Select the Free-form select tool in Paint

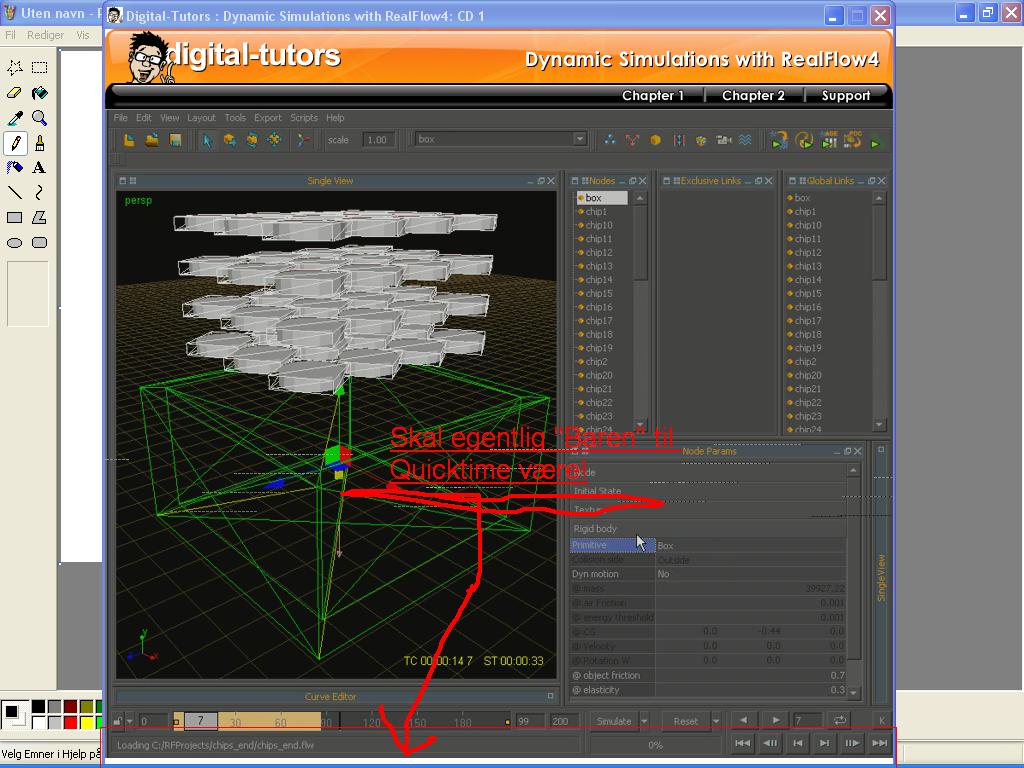[x=14, y=67]
